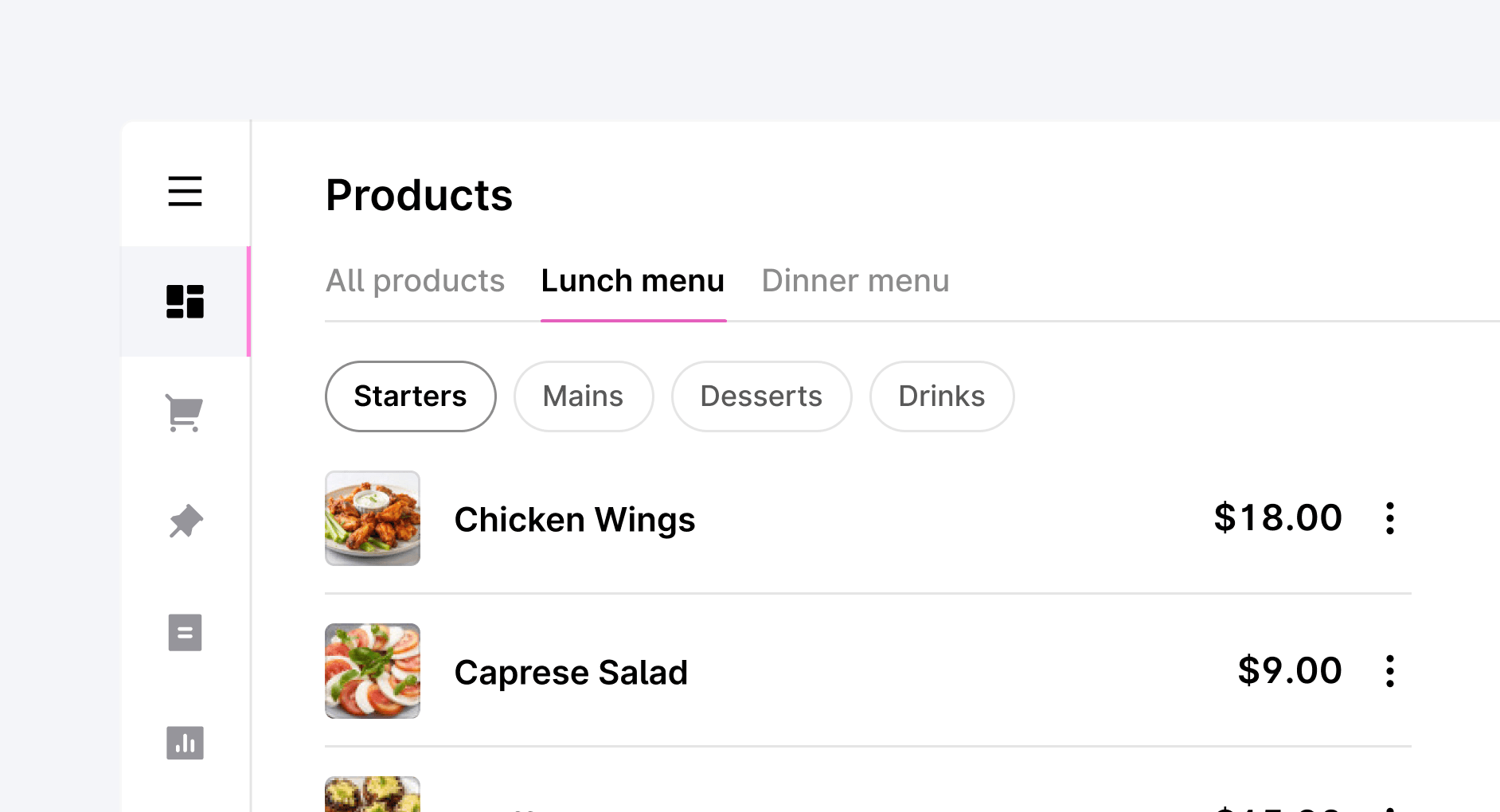This screenshot has width=1500, height=812.
Task: Open the Dinner menu tab
Action: 854,280
